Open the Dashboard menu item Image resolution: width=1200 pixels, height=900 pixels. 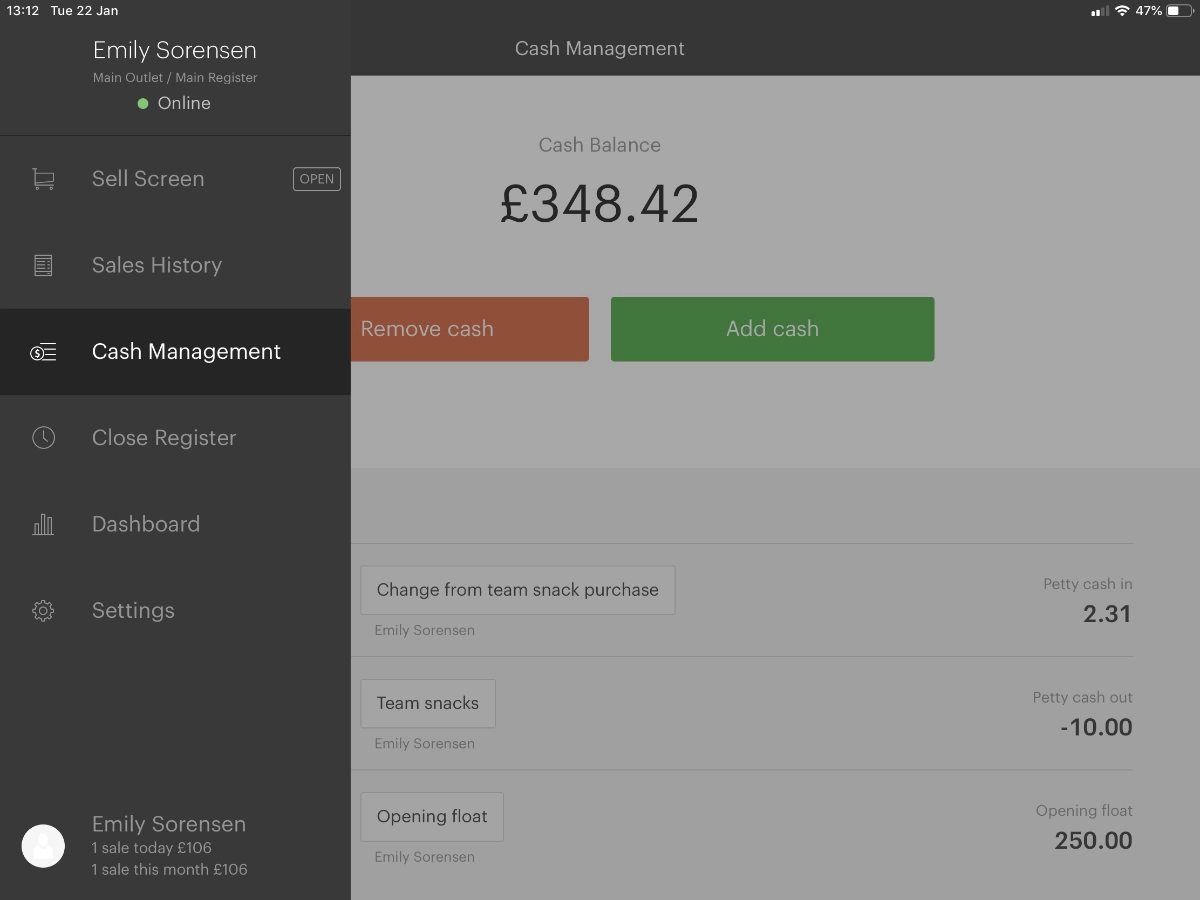click(x=175, y=524)
